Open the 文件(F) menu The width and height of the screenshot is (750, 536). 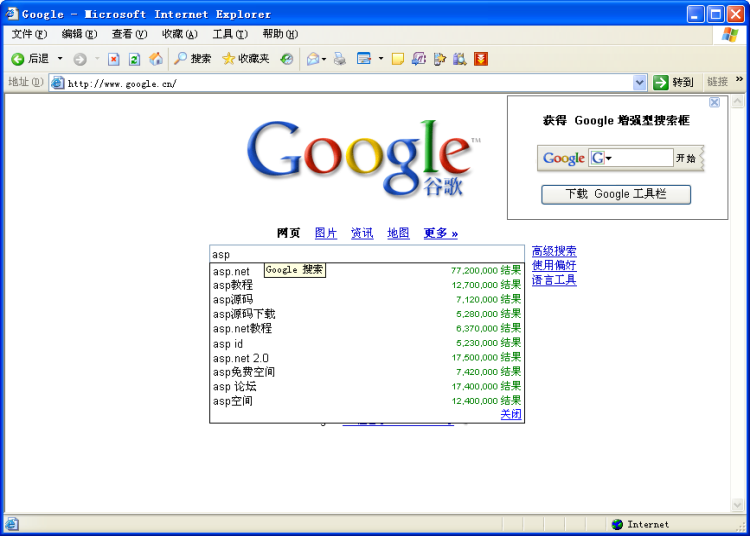pos(29,34)
